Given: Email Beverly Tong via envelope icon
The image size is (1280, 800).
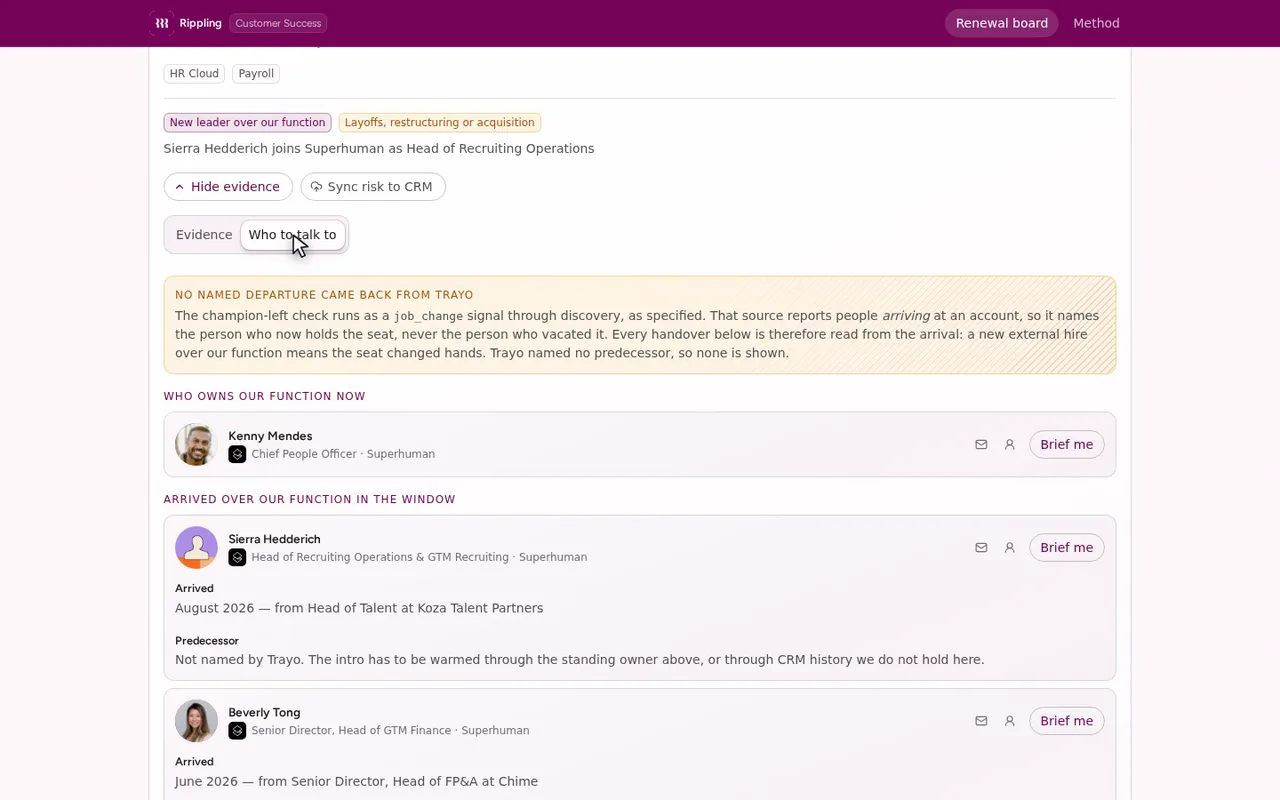Looking at the screenshot, I should (981, 721).
